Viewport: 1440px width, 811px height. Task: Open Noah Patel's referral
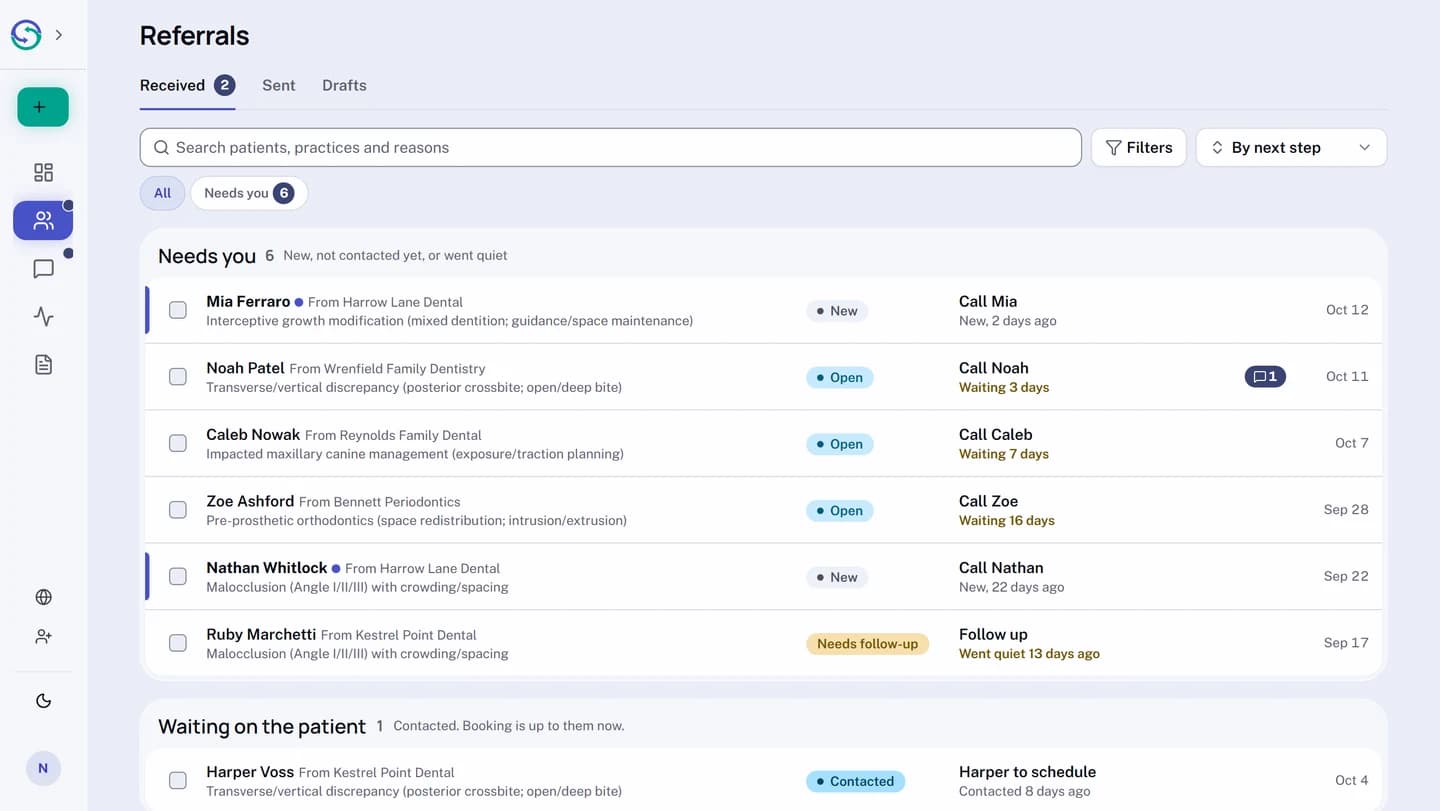[x=763, y=377]
